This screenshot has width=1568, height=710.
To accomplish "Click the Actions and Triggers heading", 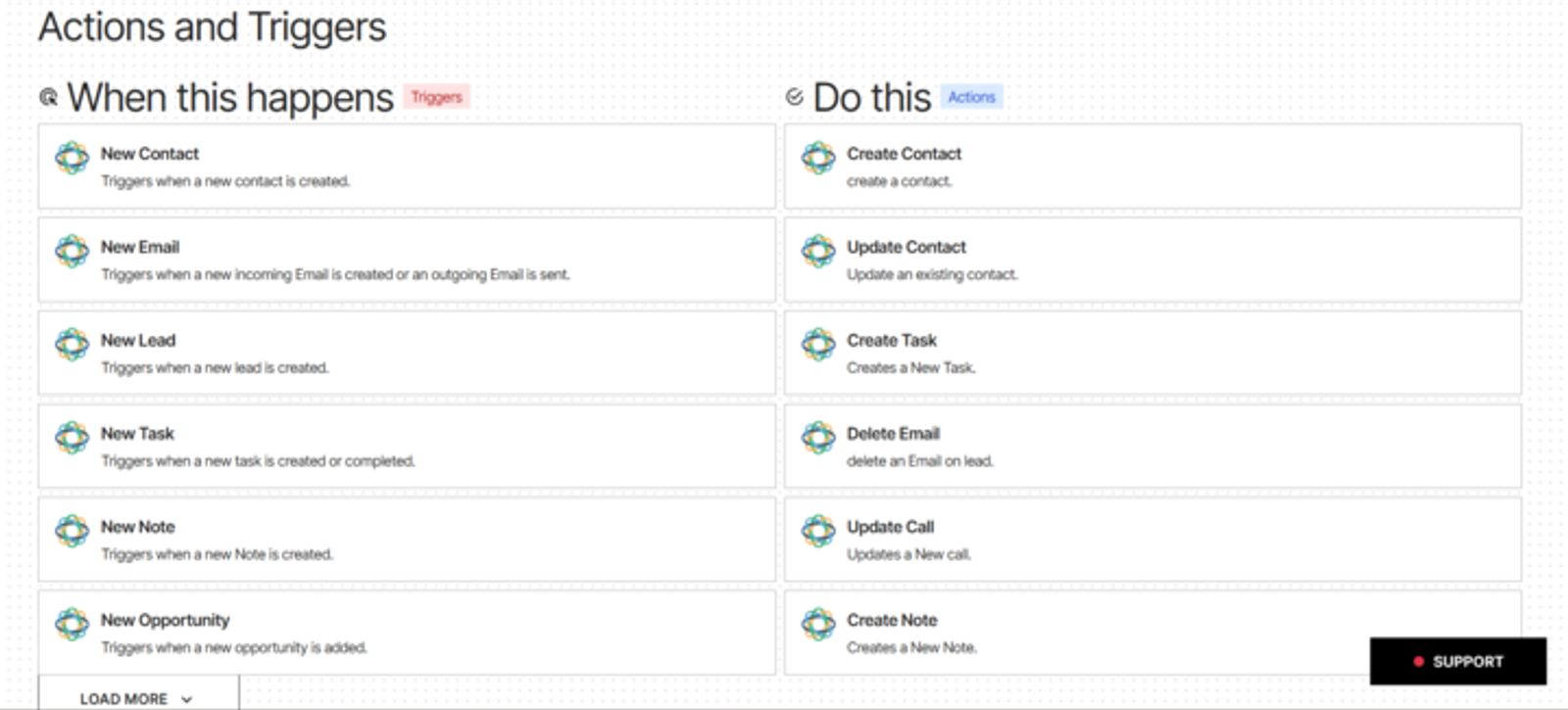I will point(213,27).
